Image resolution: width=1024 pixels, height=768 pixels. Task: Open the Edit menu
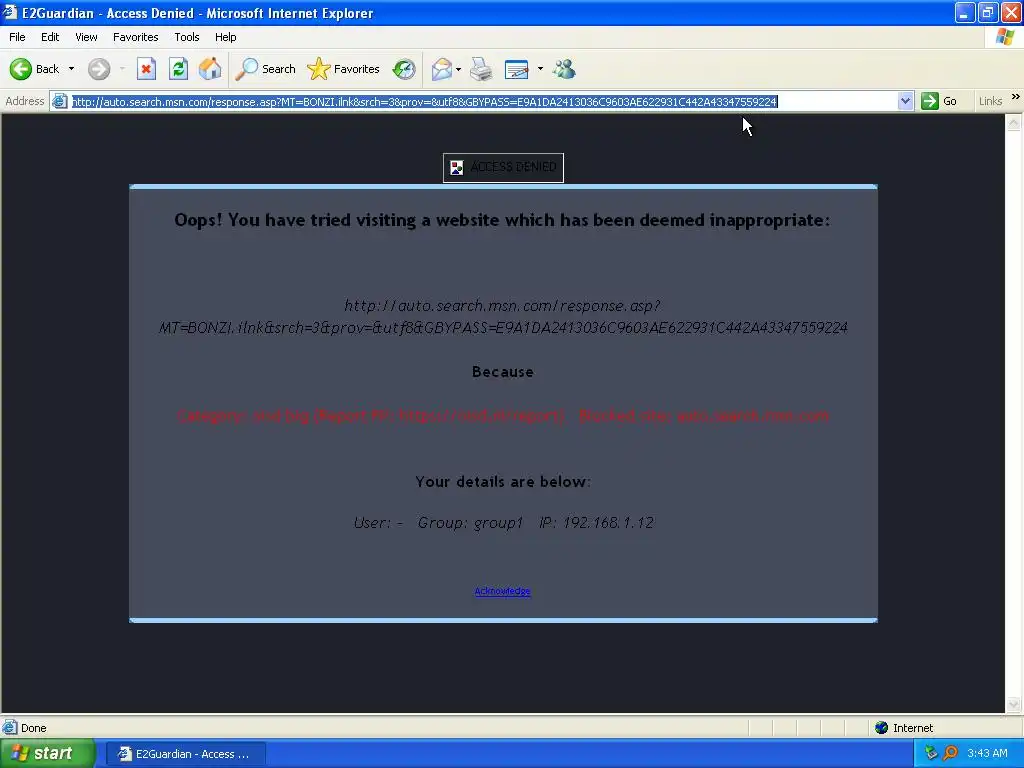tap(50, 37)
